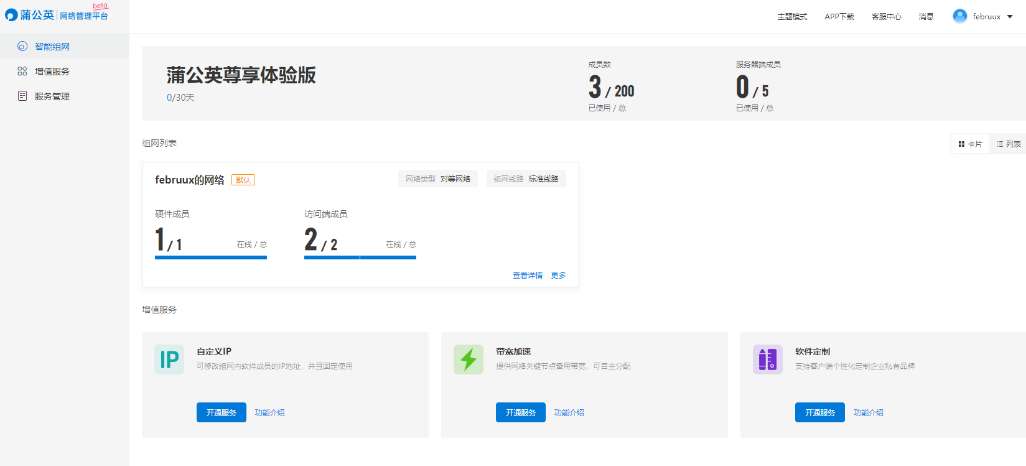The image size is (1026, 466).
Task: Expand the februux account dropdown arrow
Action: [x=1010, y=17]
